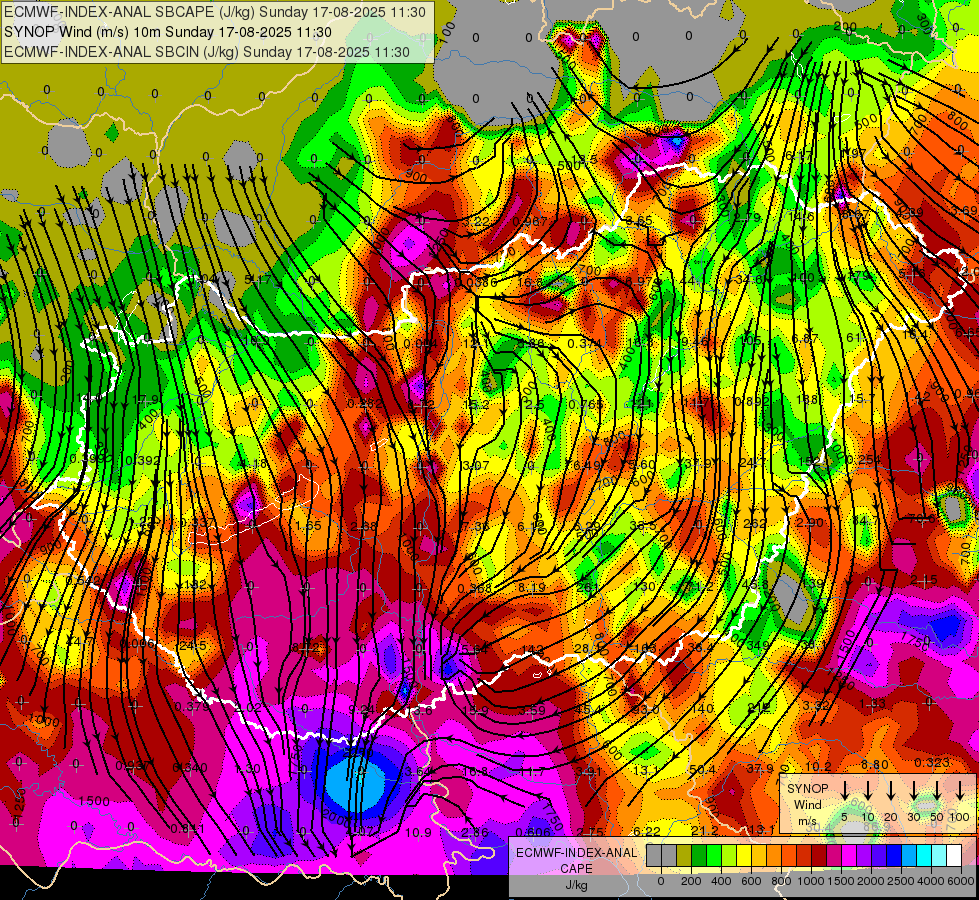Click the J/kg unit label in the legend
Viewport: 979px width, 900px height.
click(x=577, y=884)
